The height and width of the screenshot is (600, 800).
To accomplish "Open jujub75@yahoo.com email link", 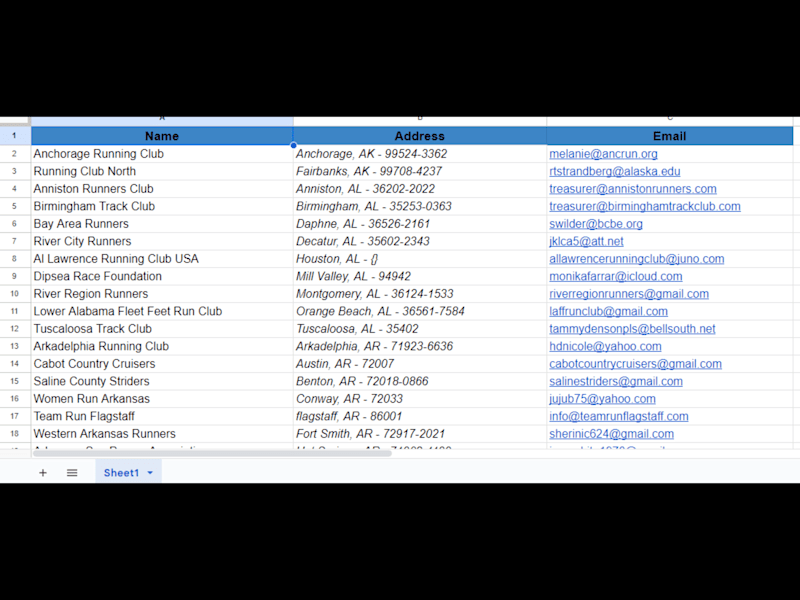I will coord(603,399).
